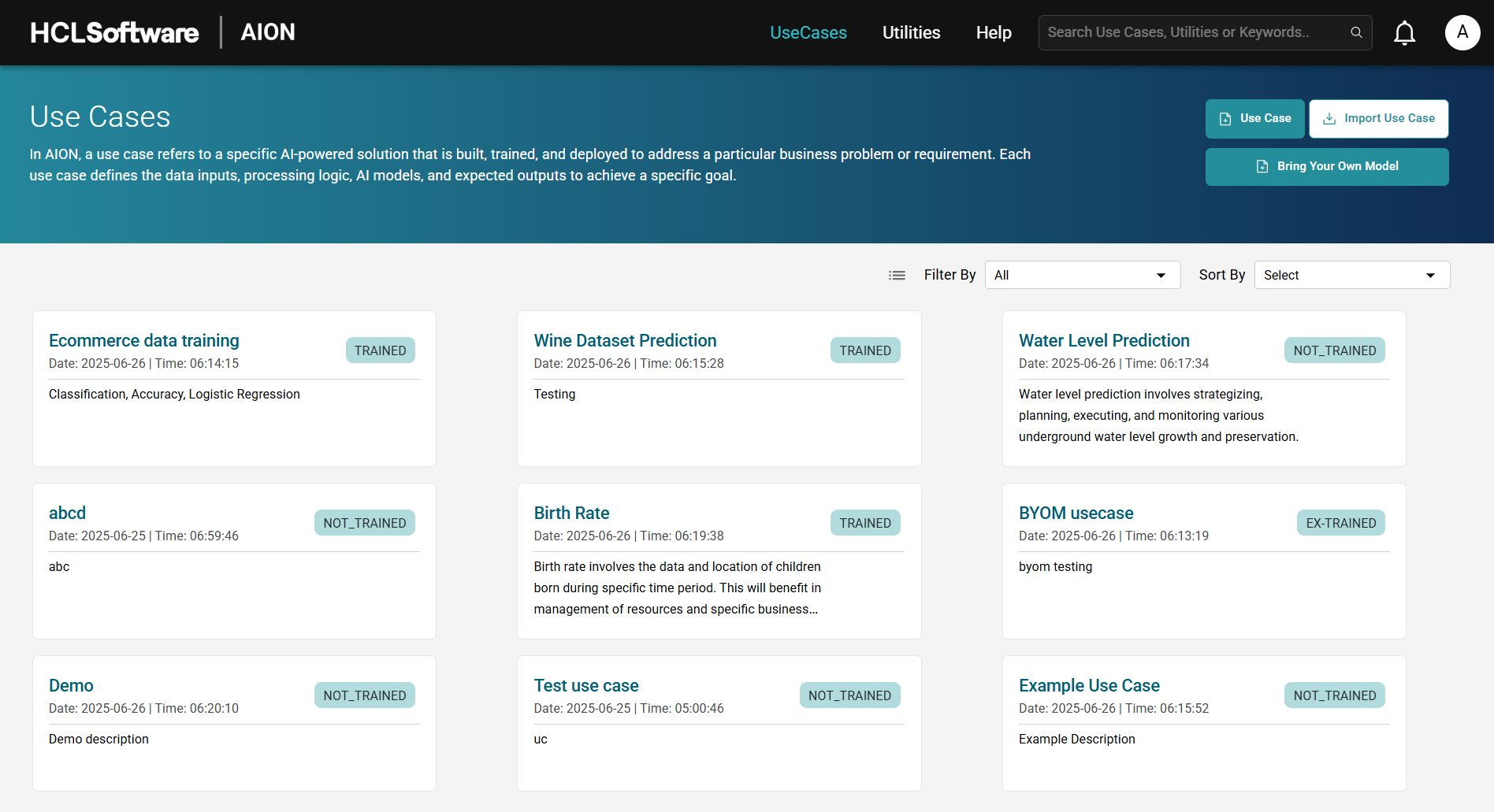The image size is (1494, 812).
Task: Click the notification bell icon
Action: pos(1404,33)
